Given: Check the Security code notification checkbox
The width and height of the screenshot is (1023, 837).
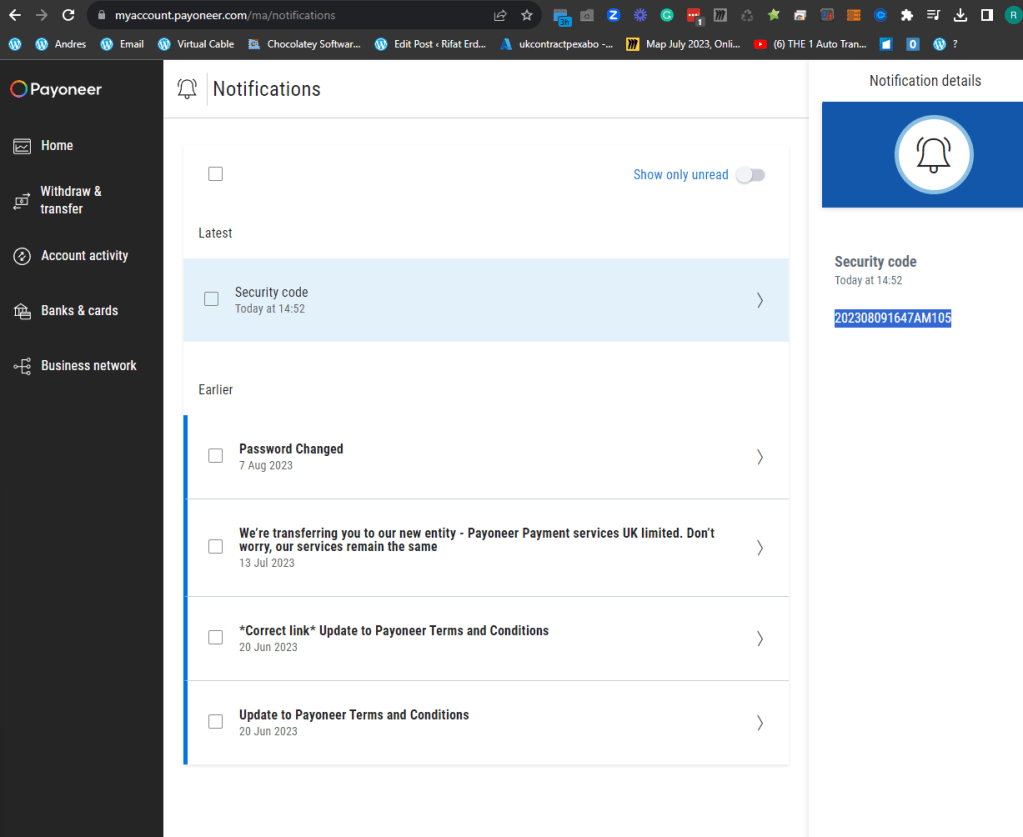Looking at the screenshot, I should point(211,299).
